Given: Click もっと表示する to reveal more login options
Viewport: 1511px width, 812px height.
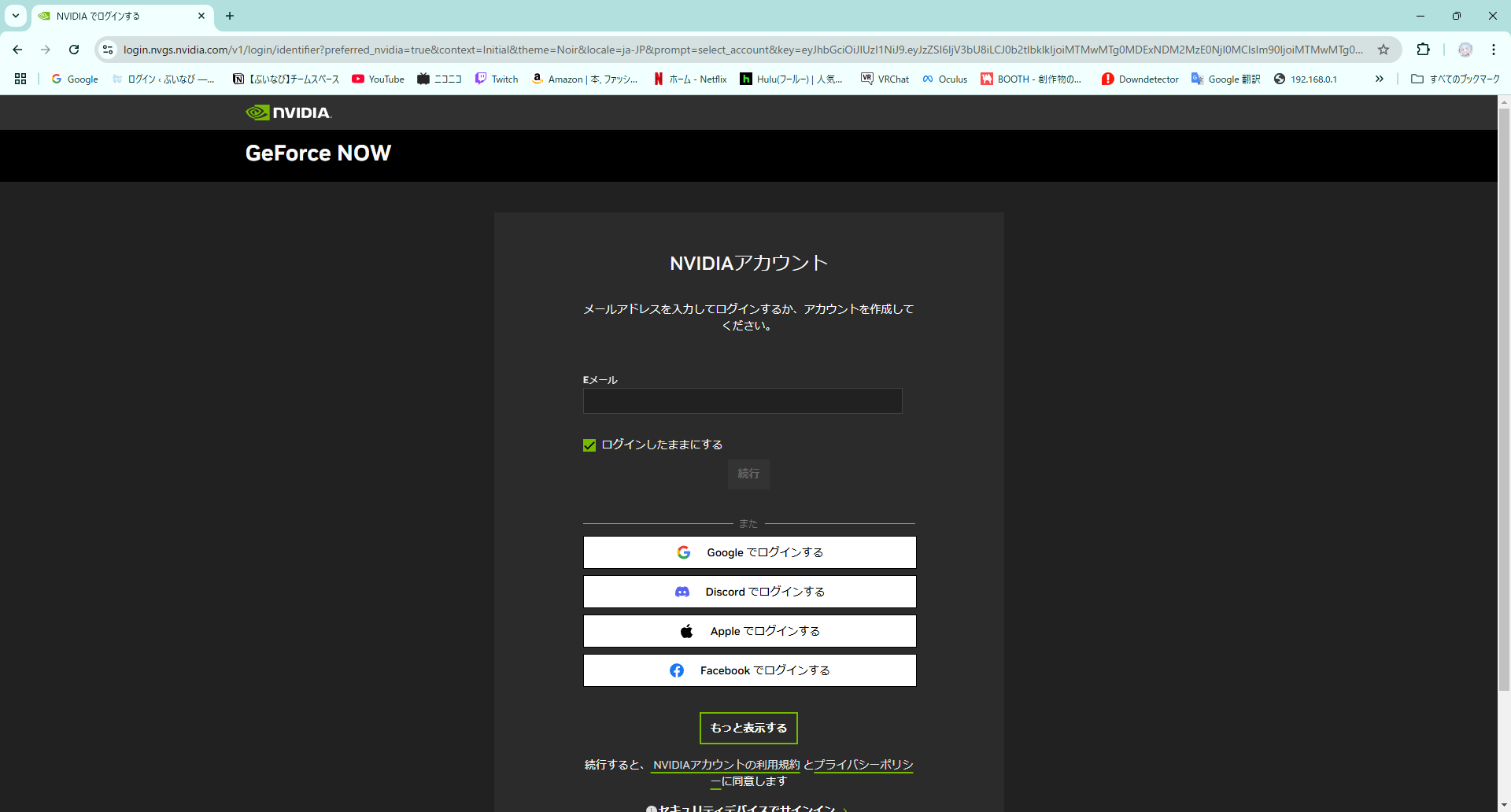Looking at the screenshot, I should (x=748, y=728).
